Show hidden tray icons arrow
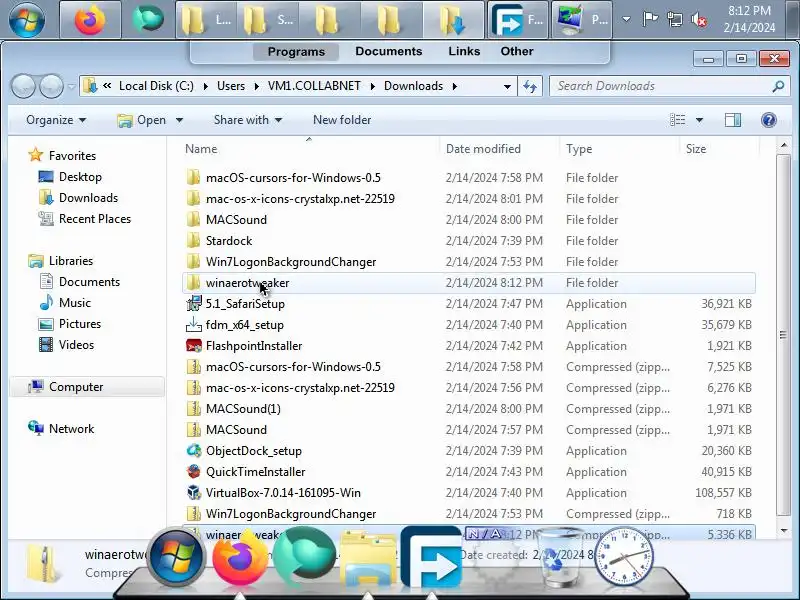Viewport: 800px width, 600px height. 627,20
